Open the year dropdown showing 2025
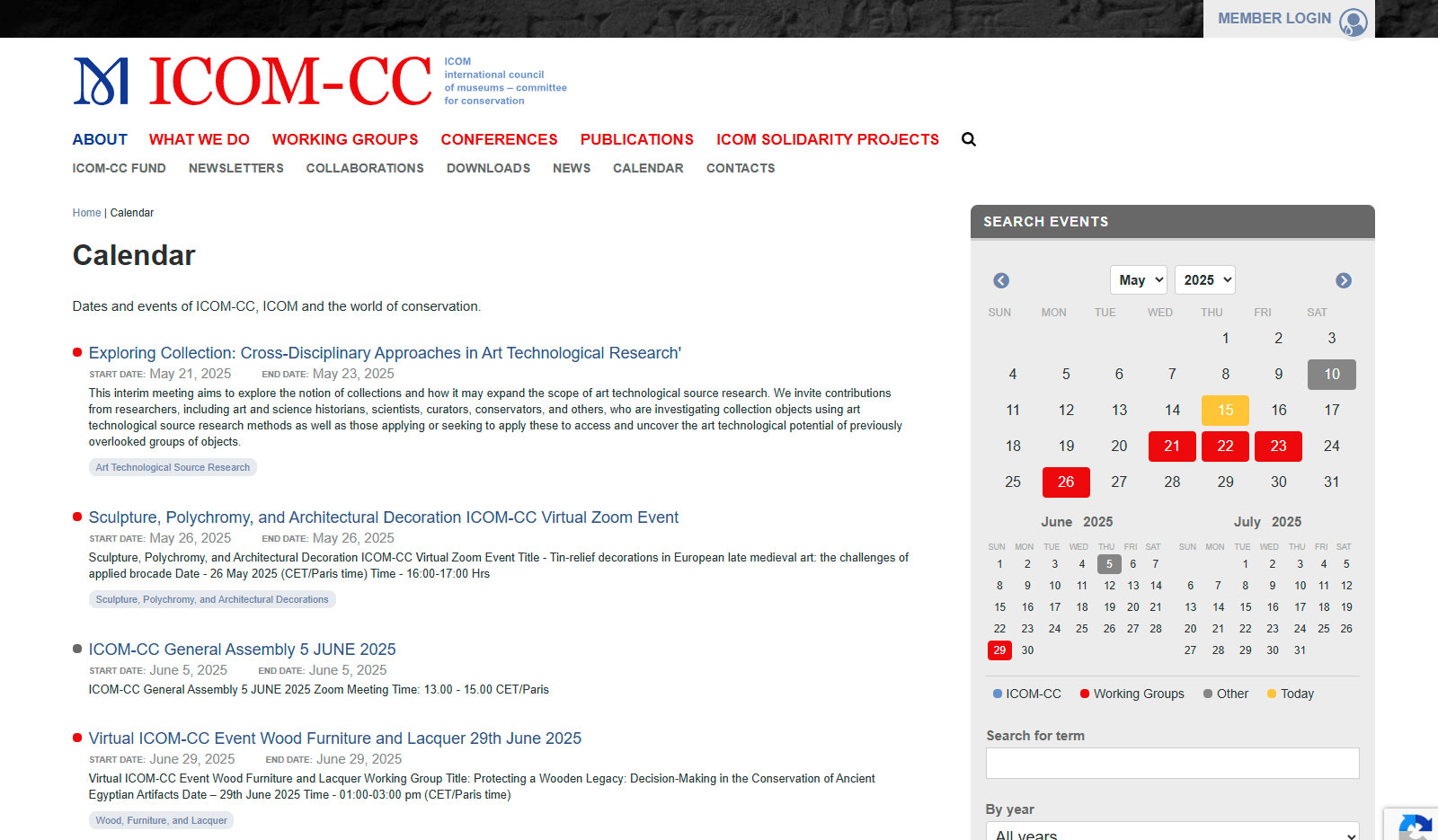Viewport: 1438px width, 840px height. tap(1205, 280)
